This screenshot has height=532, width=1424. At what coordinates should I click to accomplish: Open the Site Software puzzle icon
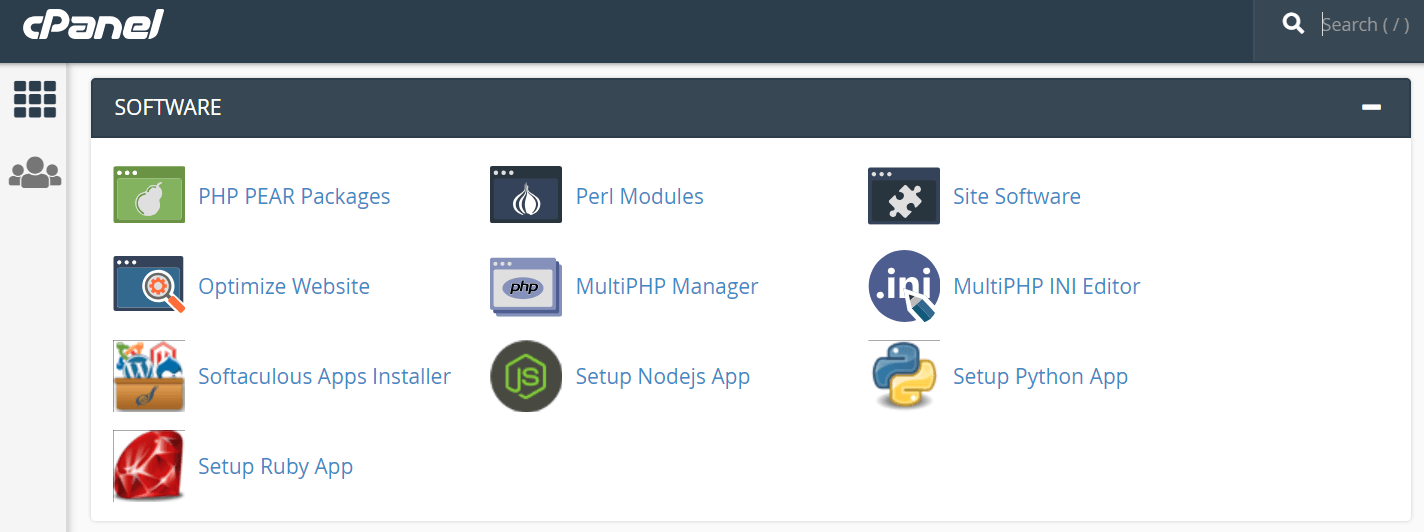[904, 196]
